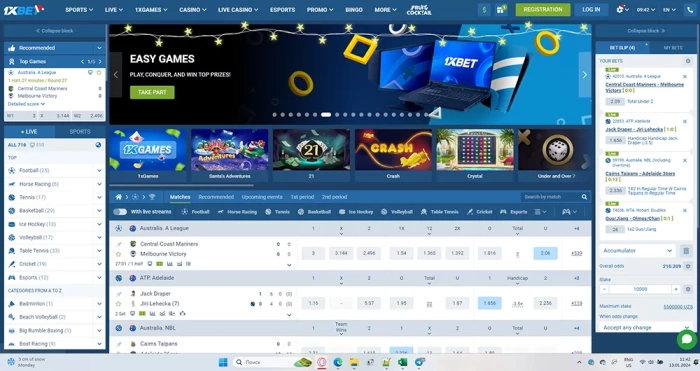Open live chat bubble
Viewport: 700px width, 371px height.
687,339
